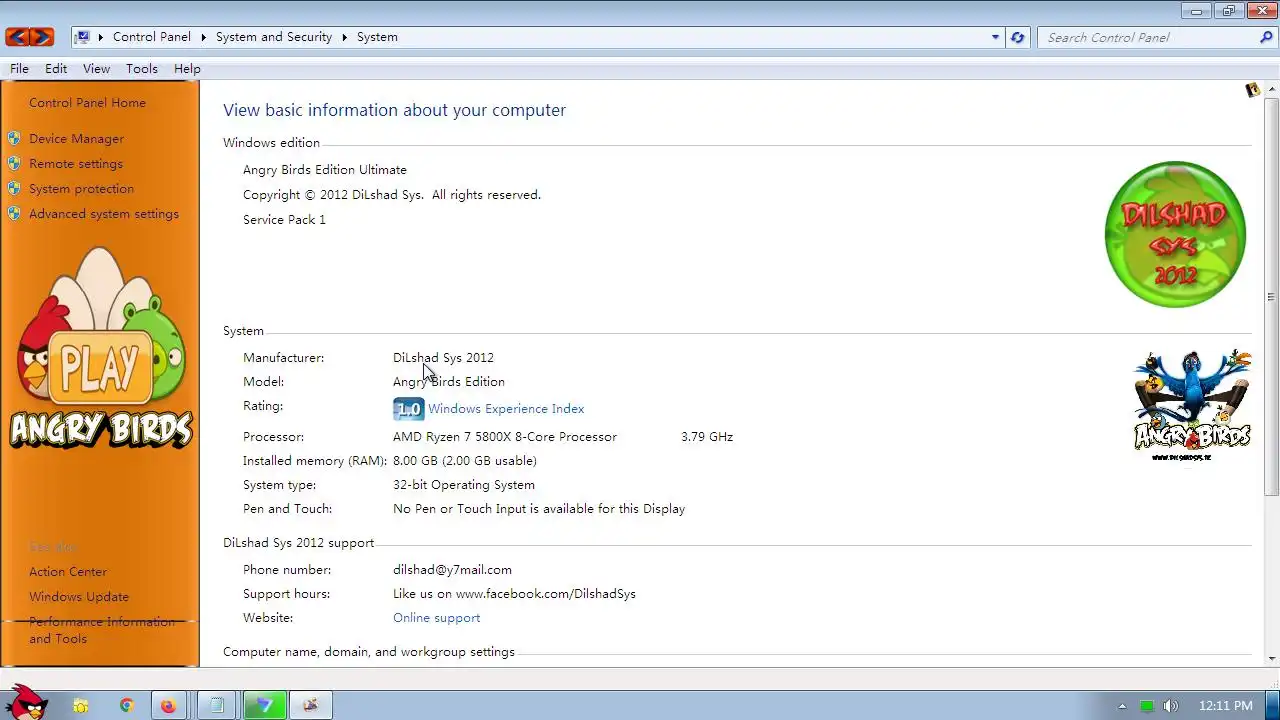Click the 12:11 PM taskbar clock
Screen dimensions: 1280x720
click(x=1226, y=706)
